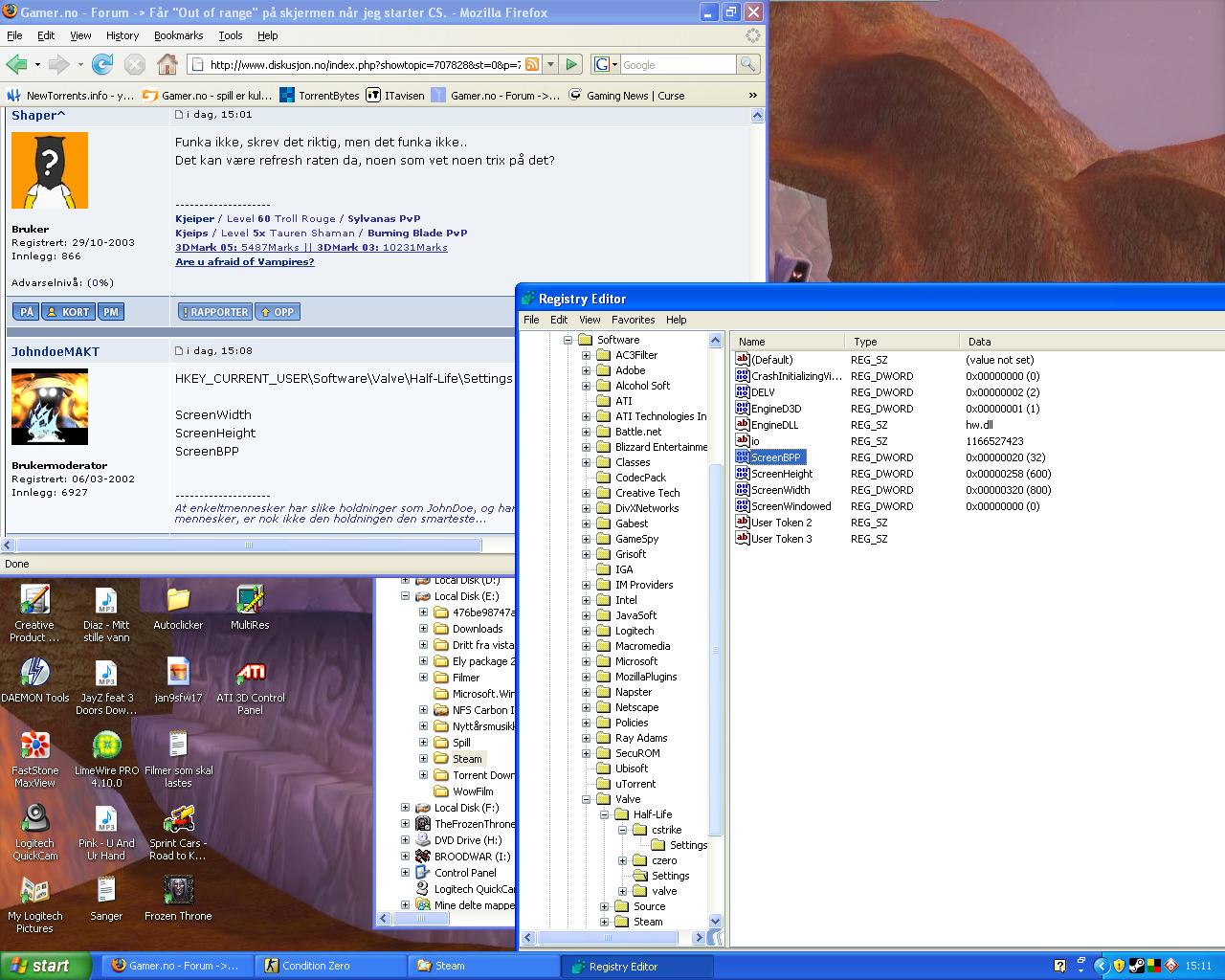Select Logitech QuickCam desktop icon
The width and height of the screenshot is (1225, 980).
(35, 833)
